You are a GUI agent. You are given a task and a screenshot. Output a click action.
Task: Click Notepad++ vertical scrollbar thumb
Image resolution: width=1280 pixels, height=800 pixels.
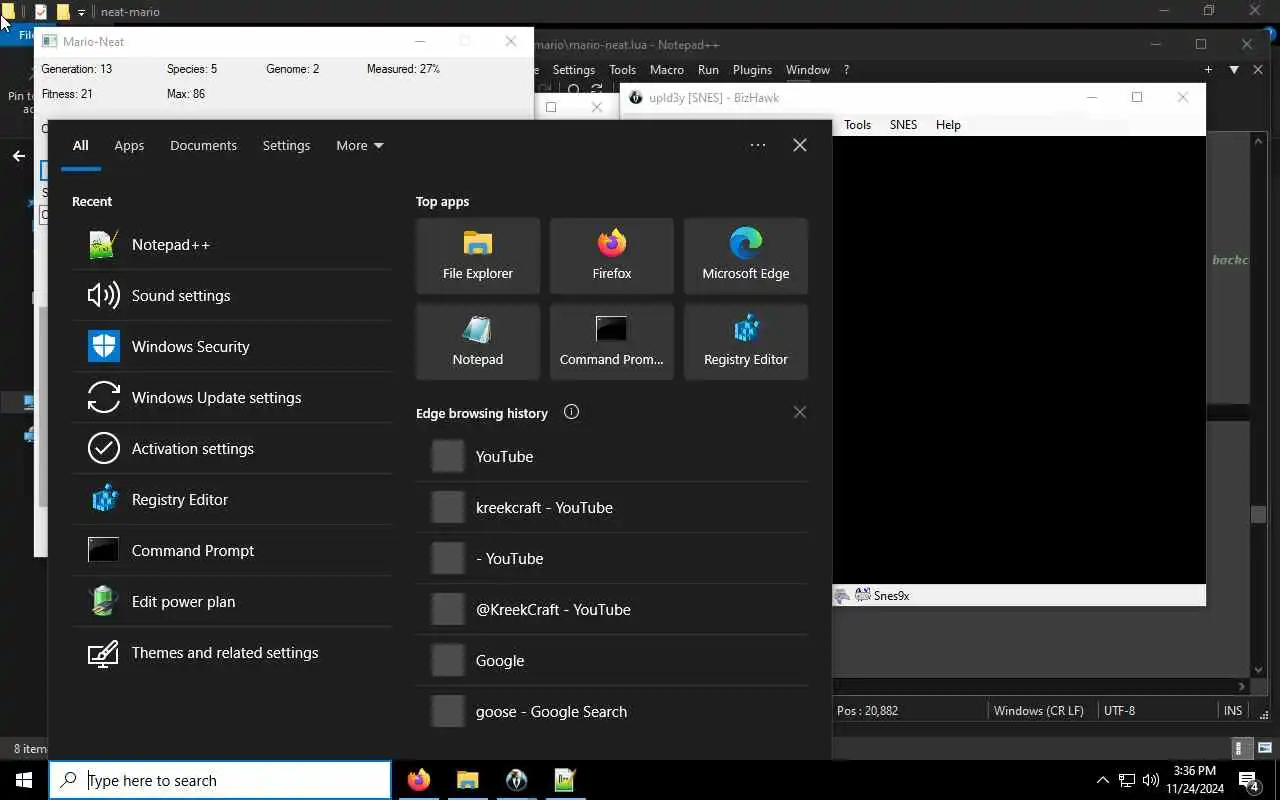[1259, 514]
